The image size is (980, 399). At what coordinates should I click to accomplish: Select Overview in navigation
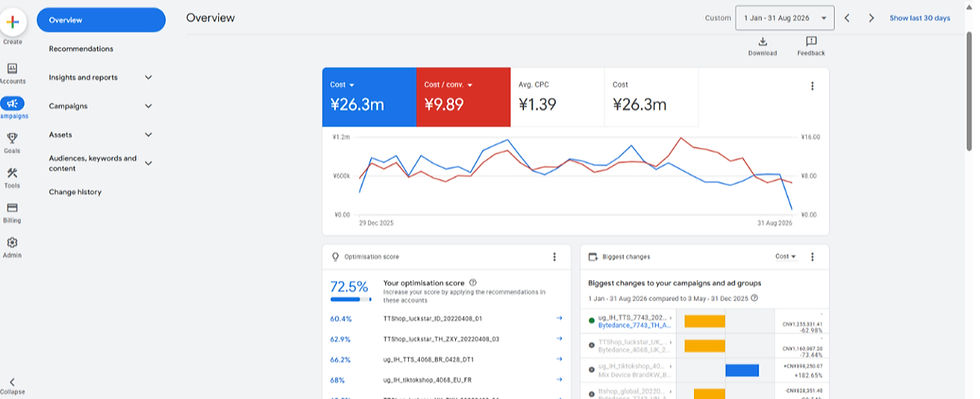[101, 20]
